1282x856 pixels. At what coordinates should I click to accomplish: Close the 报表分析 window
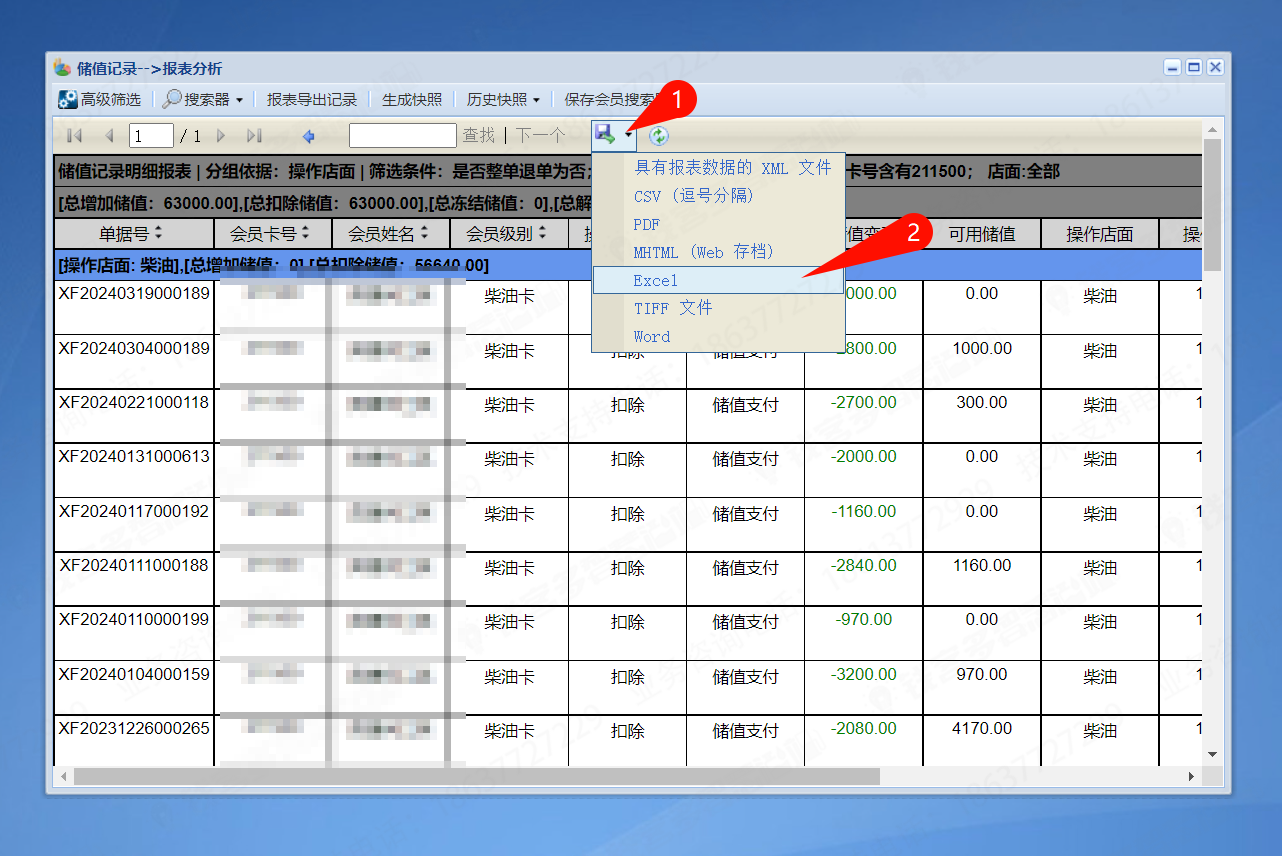[1215, 67]
